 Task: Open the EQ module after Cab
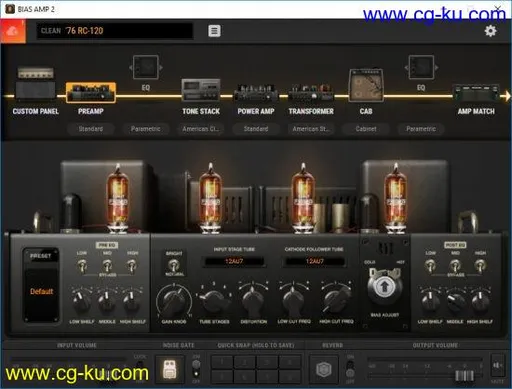pos(421,67)
